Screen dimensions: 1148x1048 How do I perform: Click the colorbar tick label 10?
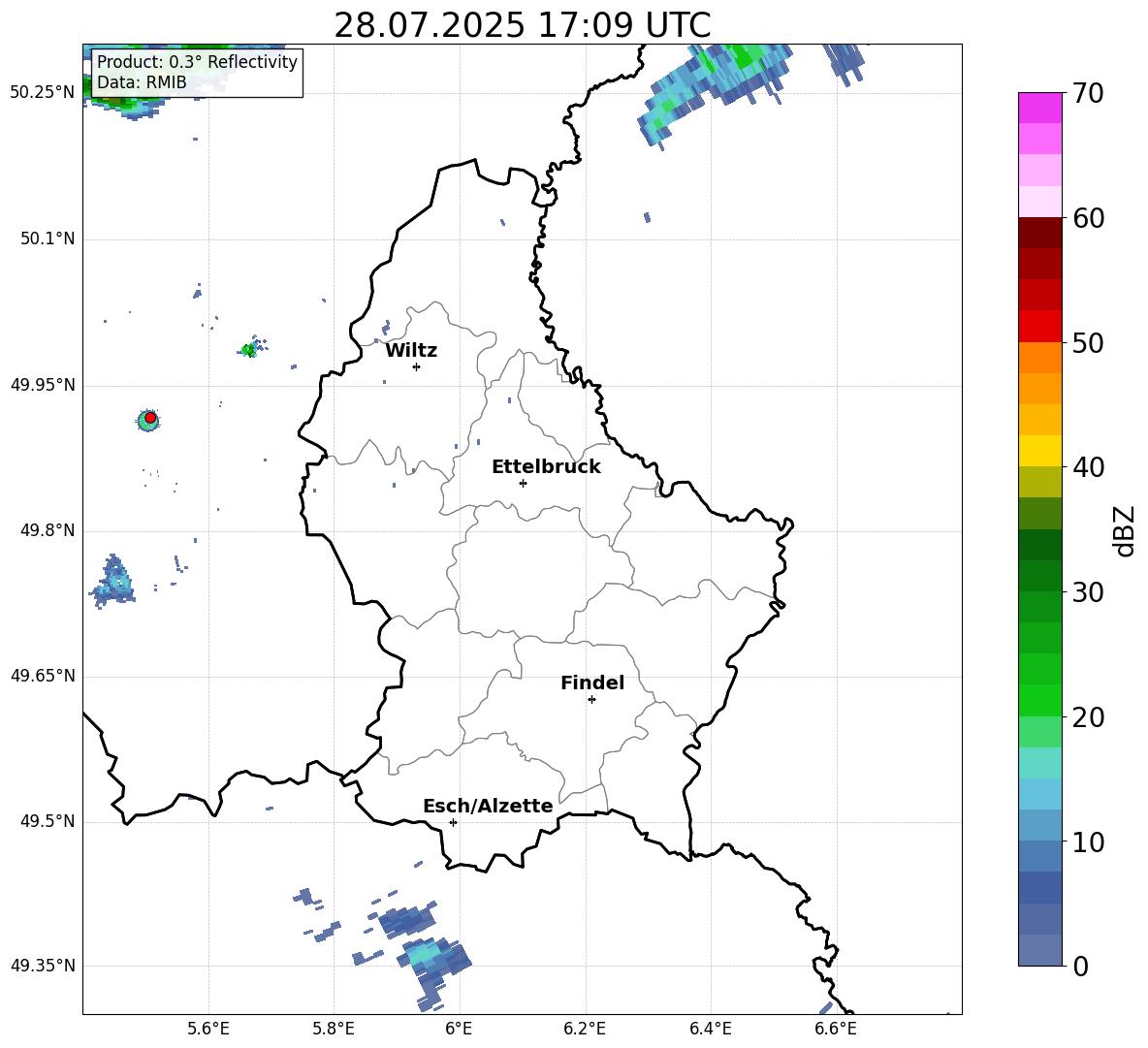1089,842
